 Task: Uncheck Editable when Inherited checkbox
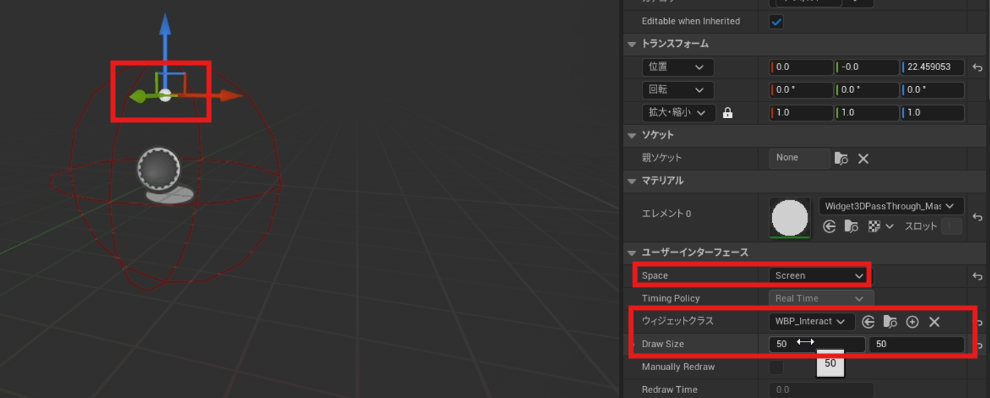pyautogui.click(x=776, y=21)
